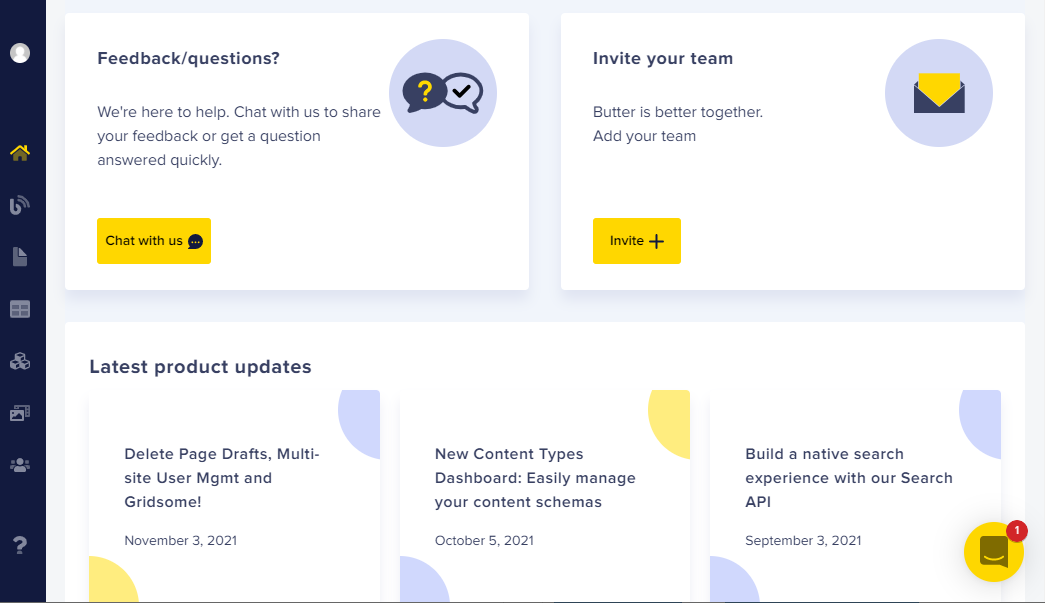Screen dimensions: 1045x603
Task: Open the chat widget launcher
Action: [x=993, y=552]
